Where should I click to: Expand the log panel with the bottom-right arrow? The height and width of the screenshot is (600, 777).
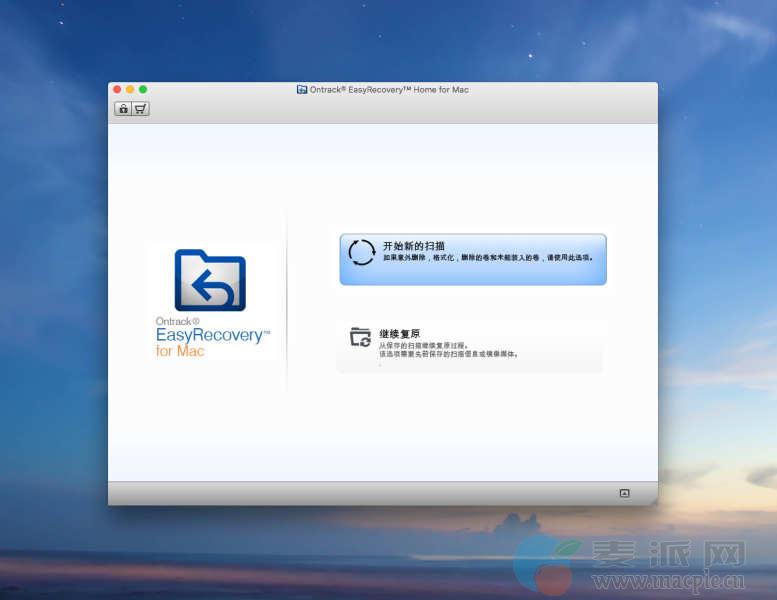[x=624, y=493]
